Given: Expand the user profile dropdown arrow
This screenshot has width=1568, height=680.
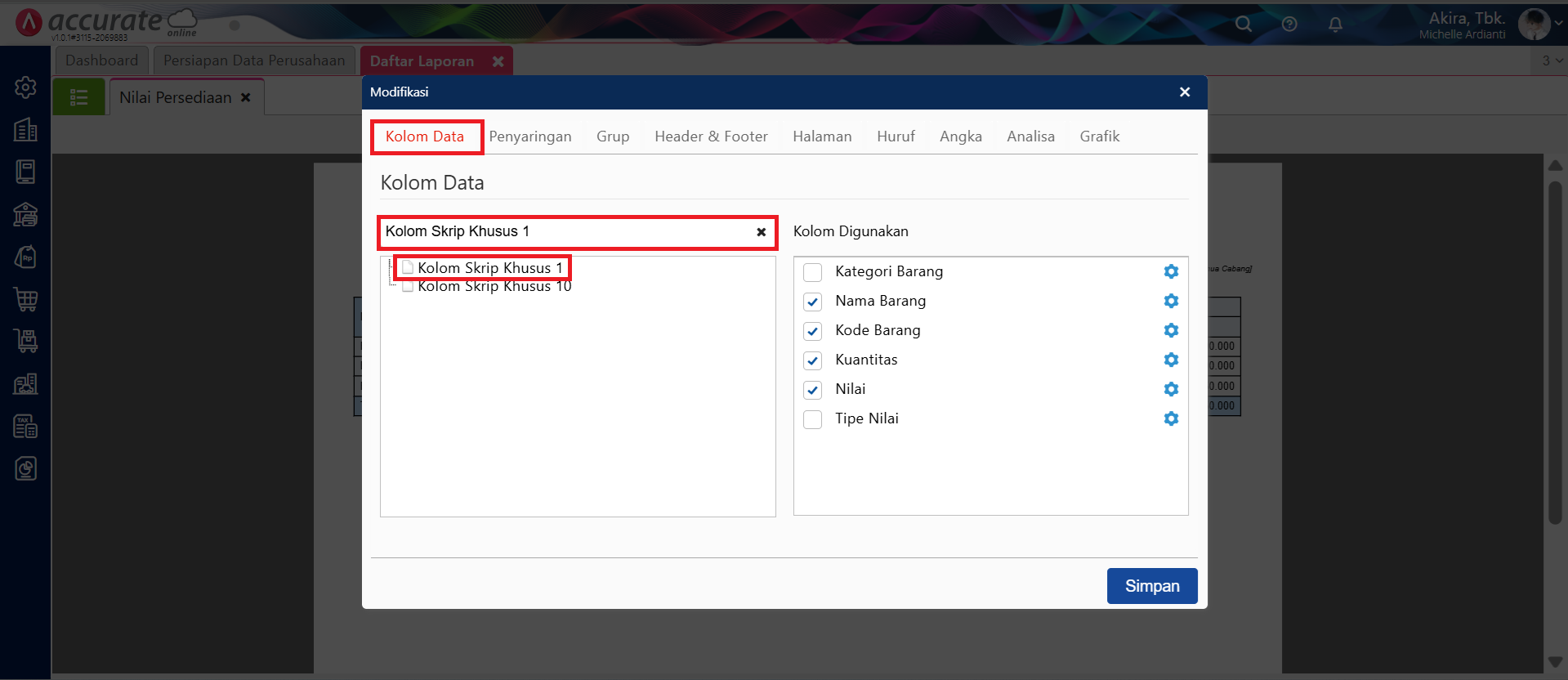Looking at the screenshot, I should coord(1558,24).
